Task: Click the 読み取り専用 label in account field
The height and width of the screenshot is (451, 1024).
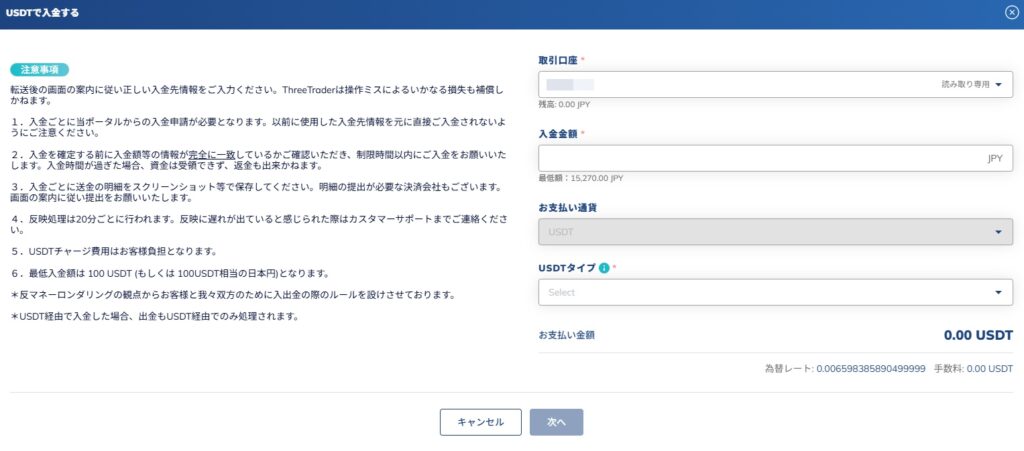Action: point(964,85)
